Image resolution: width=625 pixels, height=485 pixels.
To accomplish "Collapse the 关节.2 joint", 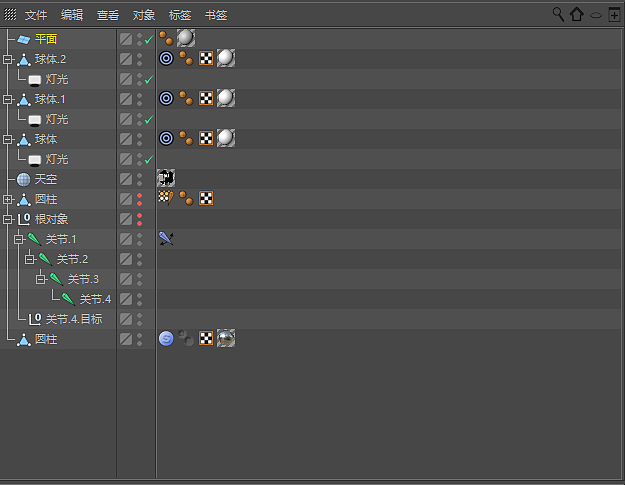I will point(30,259).
